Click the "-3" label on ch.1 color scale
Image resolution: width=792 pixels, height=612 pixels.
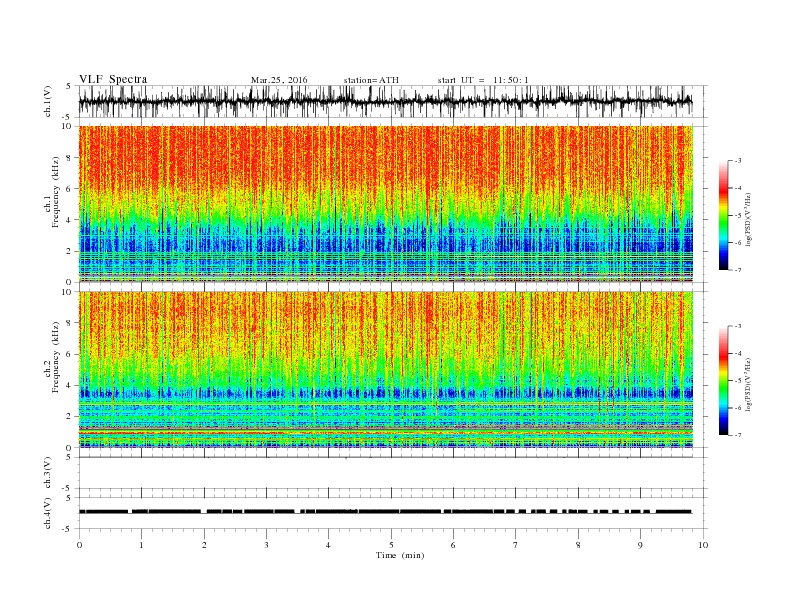click(x=737, y=161)
